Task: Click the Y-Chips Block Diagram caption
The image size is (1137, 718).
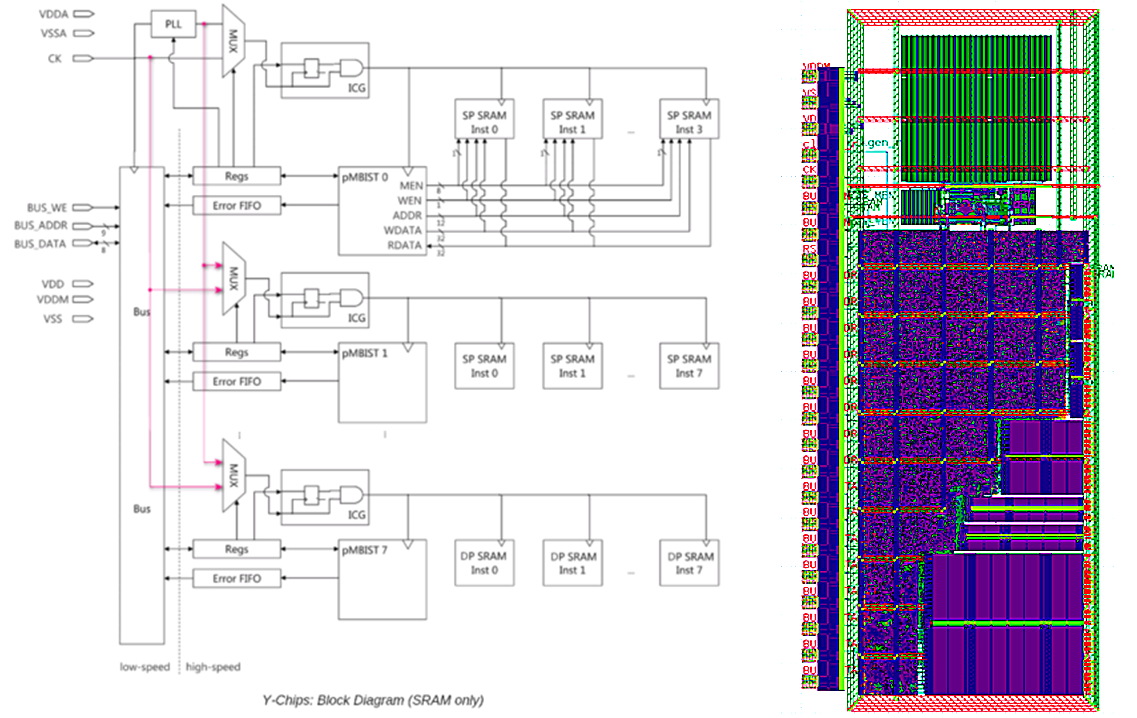Action: pyautogui.click(x=373, y=701)
